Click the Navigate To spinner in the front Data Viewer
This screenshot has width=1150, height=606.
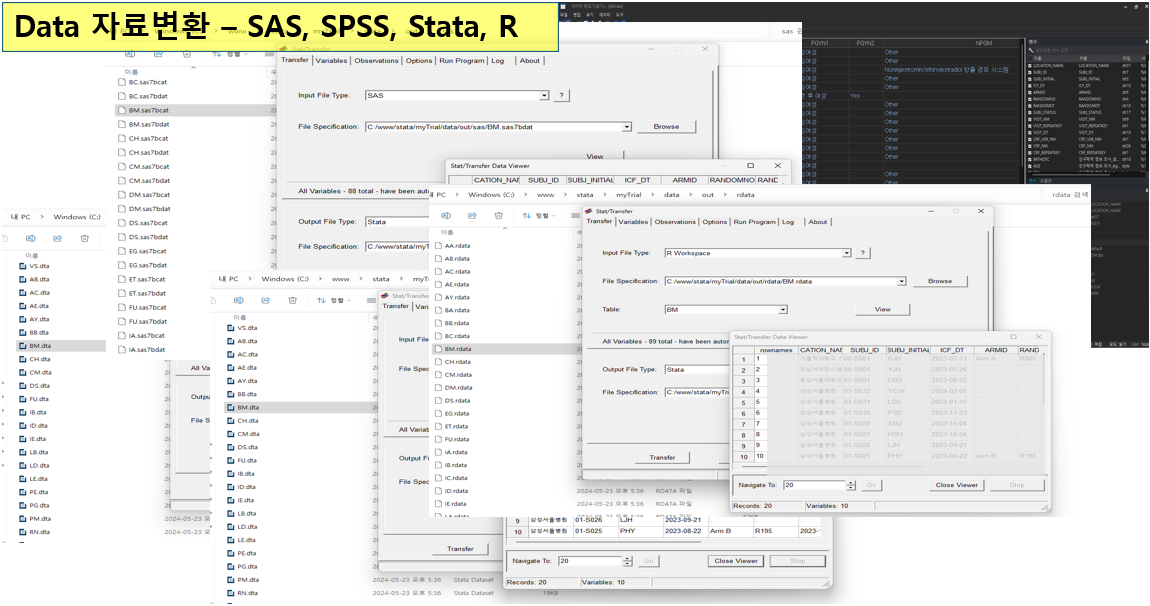click(x=851, y=485)
